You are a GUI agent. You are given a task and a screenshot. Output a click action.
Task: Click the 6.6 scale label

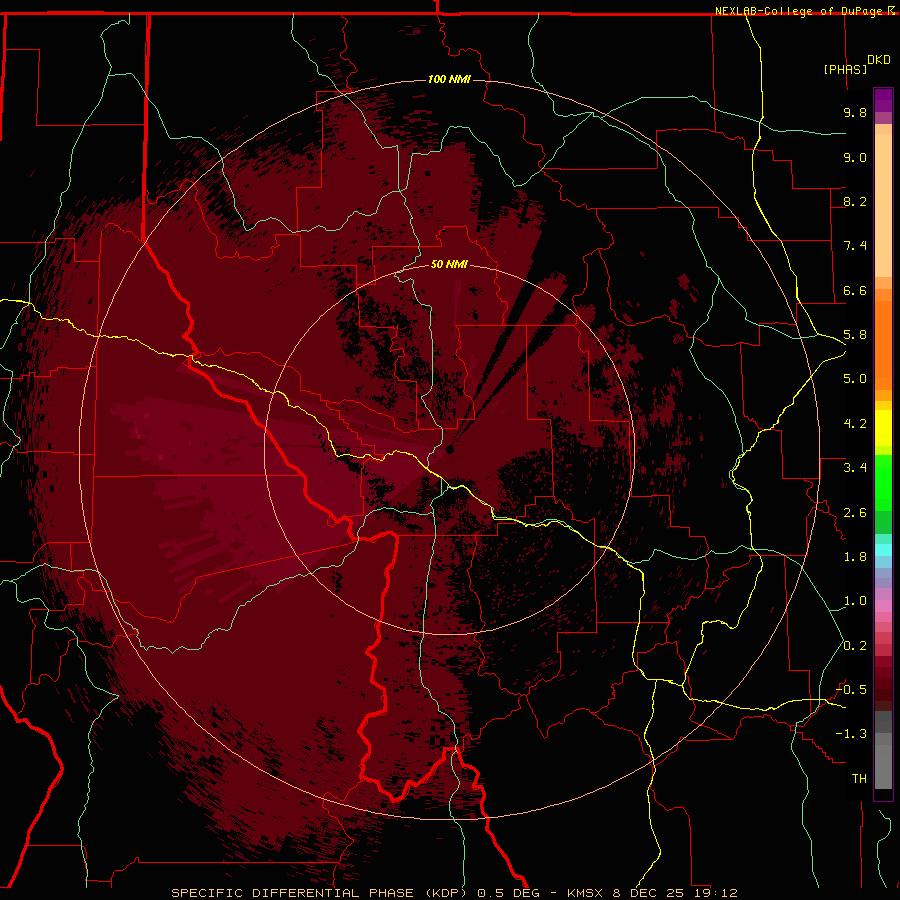[x=855, y=290]
